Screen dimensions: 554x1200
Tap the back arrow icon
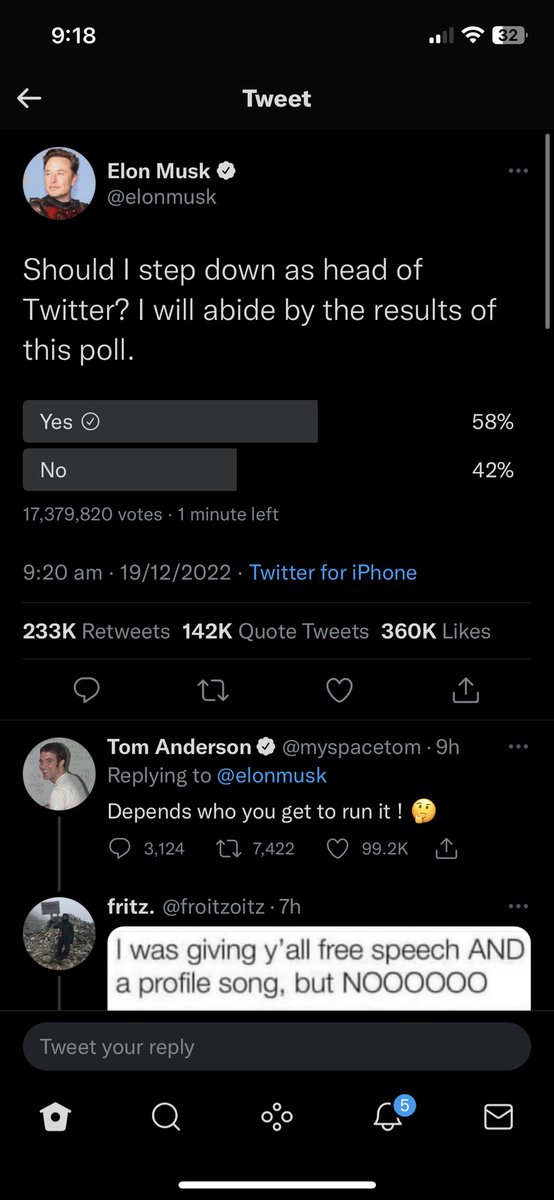[x=29, y=98]
